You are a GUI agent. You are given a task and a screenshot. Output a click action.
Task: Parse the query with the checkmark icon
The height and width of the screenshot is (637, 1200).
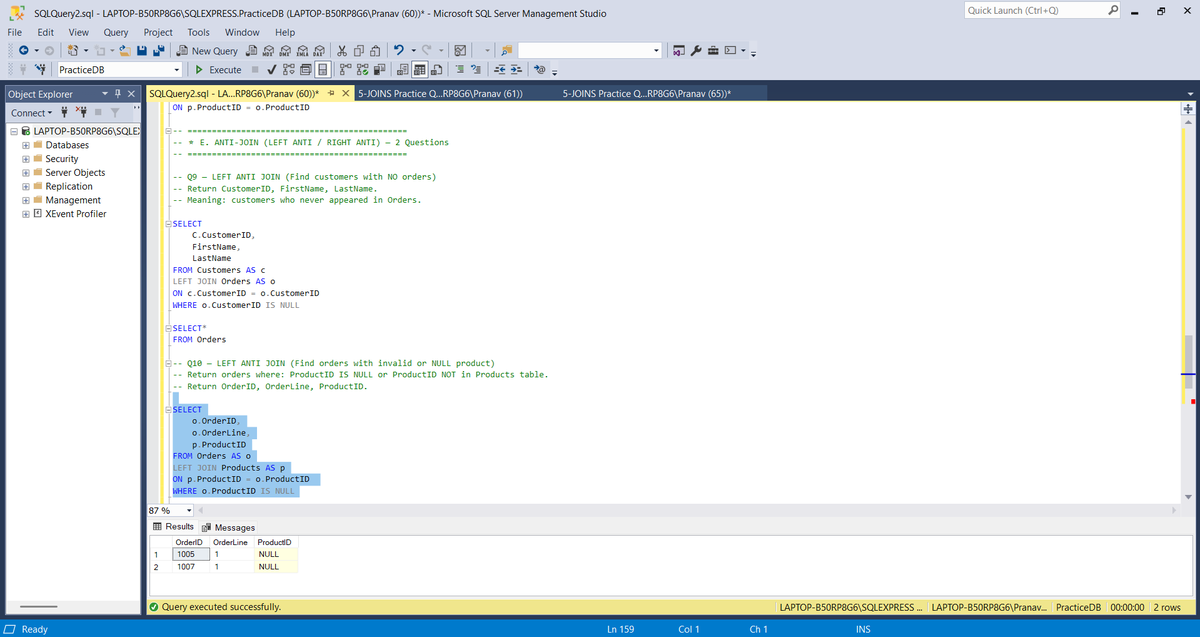pyautogui.click(x=271, y=70)
